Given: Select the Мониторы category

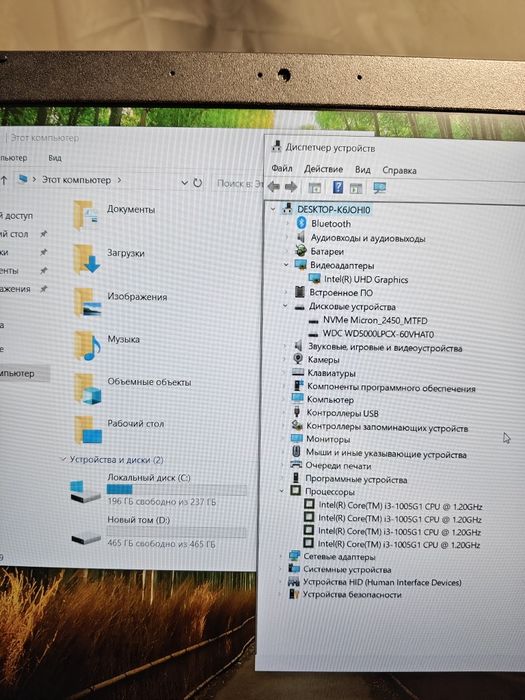Looking at the screenshot, I should pyautogui.click(x=328, y=439).
